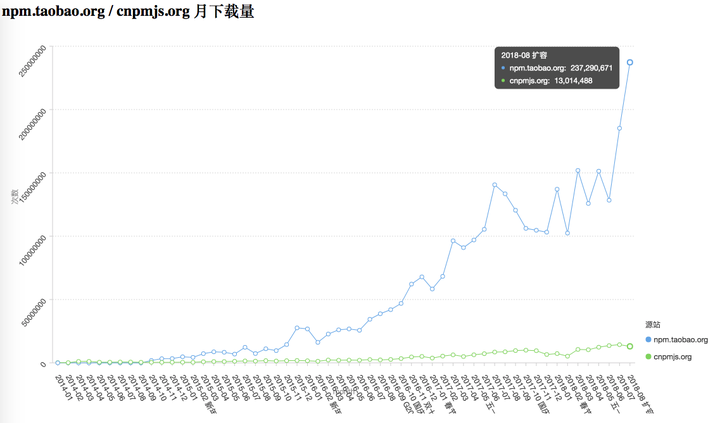
Task: Click the y-axis title '次数'
Action: [x=15, y=197]
